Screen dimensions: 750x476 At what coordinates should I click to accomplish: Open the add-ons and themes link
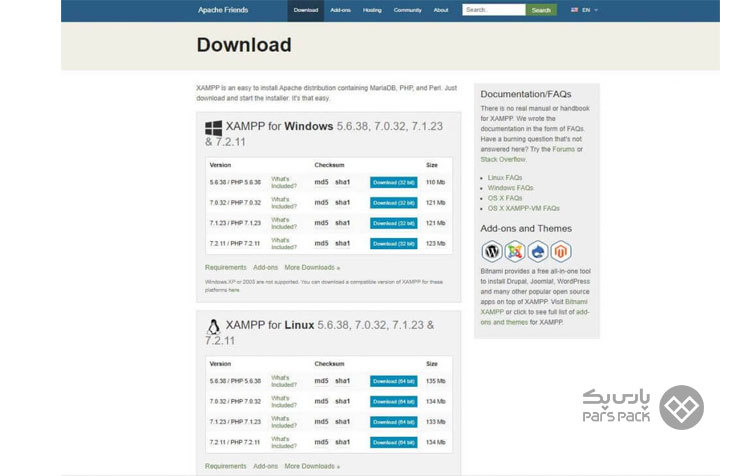[x=535, y=317]
